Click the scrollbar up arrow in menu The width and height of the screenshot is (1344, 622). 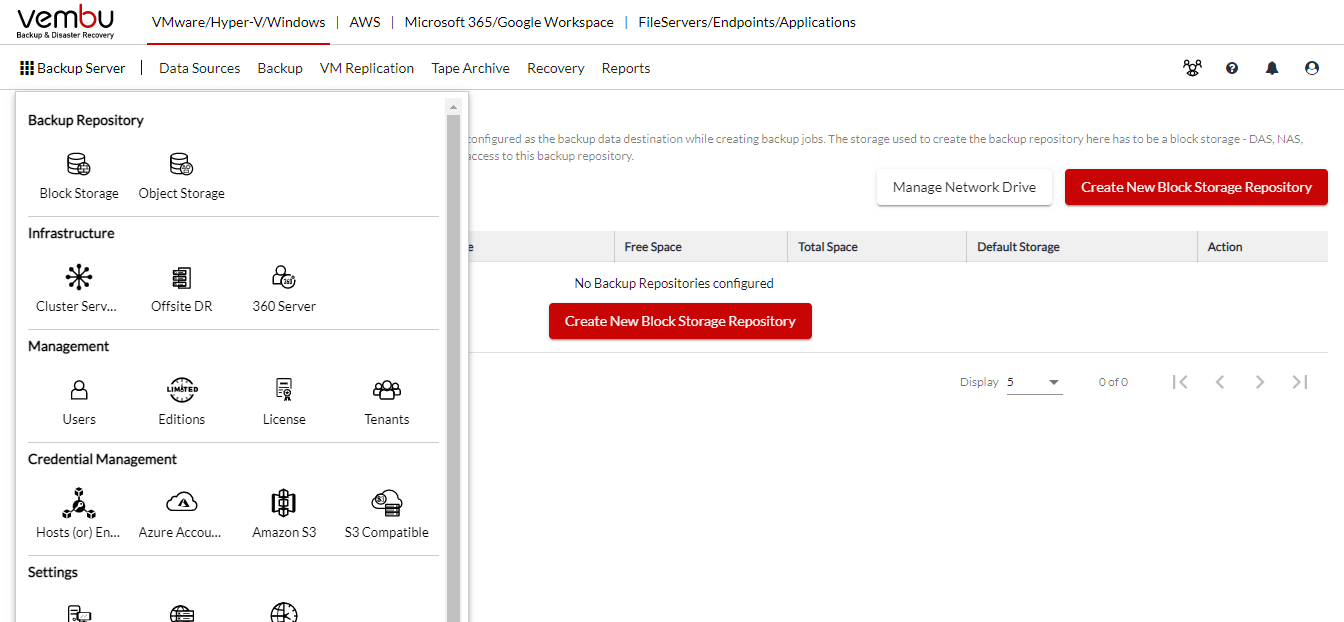pyautogui.click(x=453, y=106)
